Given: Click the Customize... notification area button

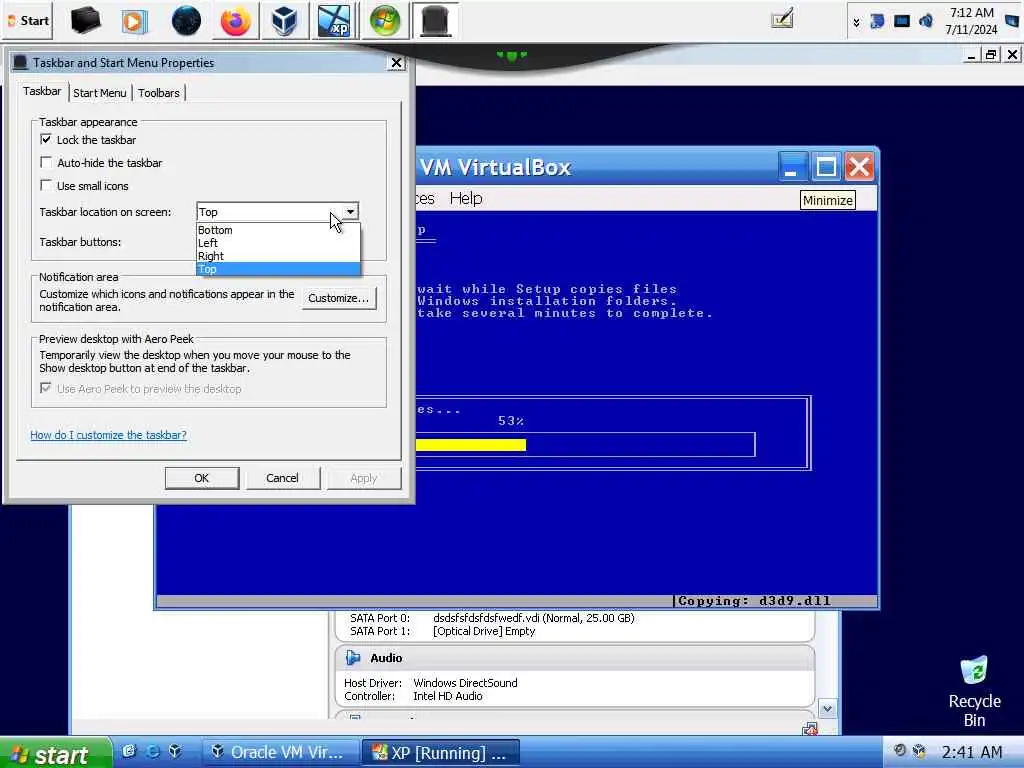Looking at the screenshot, I should click(x=338, y=298).
